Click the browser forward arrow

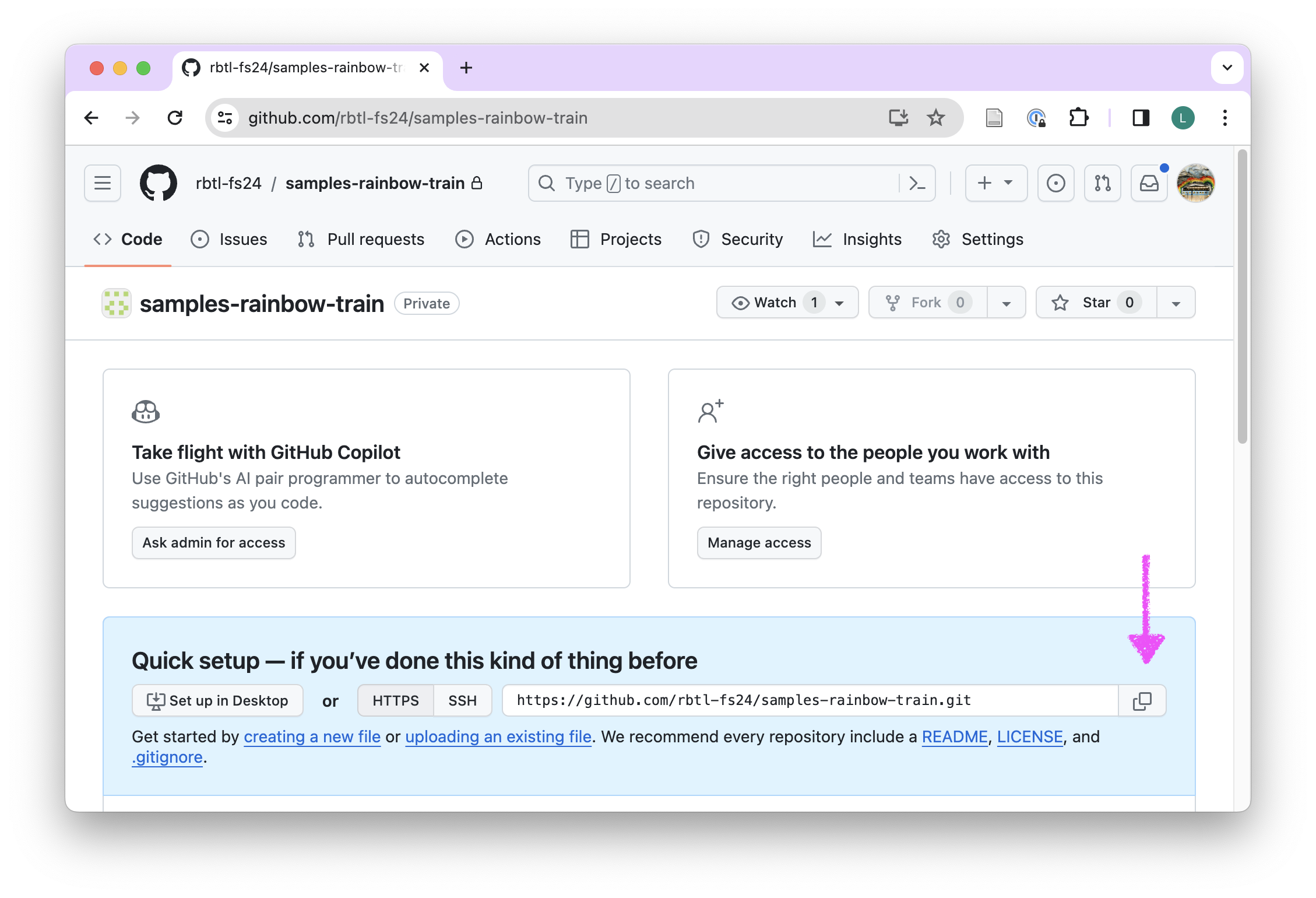point(133,118)
